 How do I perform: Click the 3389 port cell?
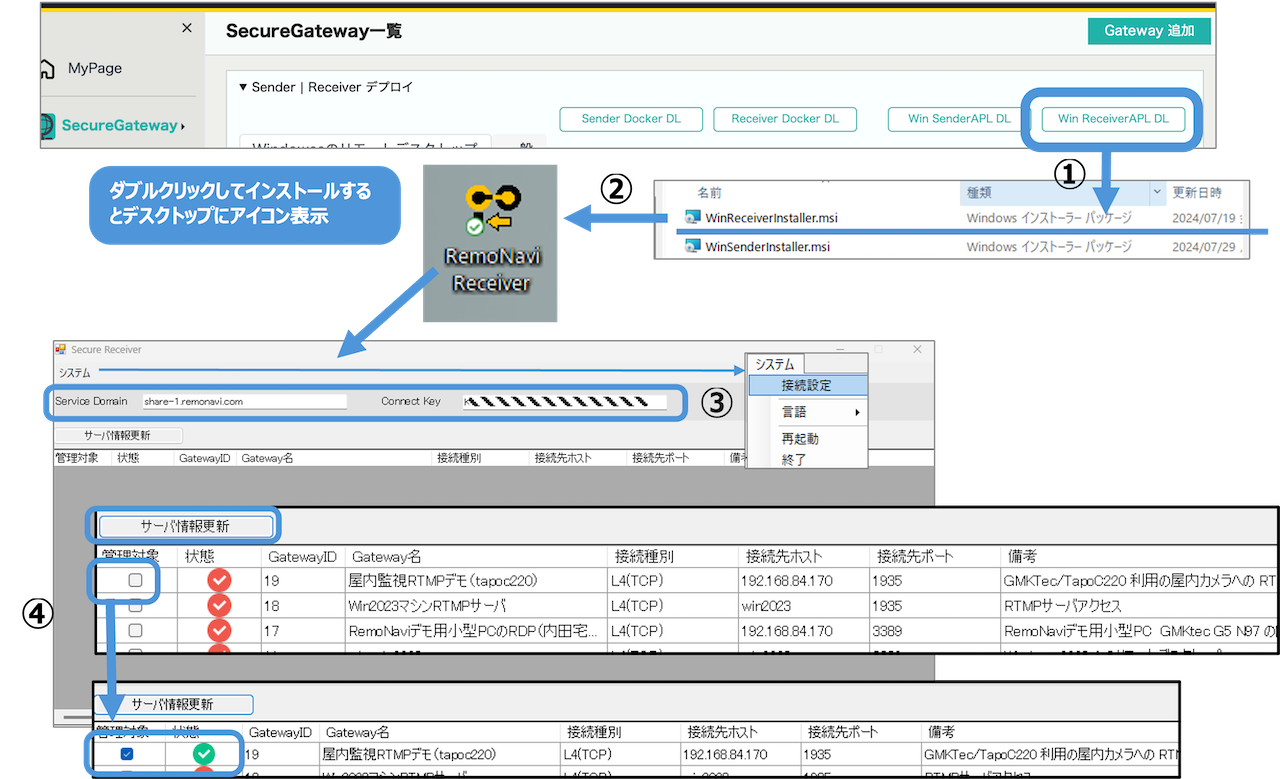(888, 631)
